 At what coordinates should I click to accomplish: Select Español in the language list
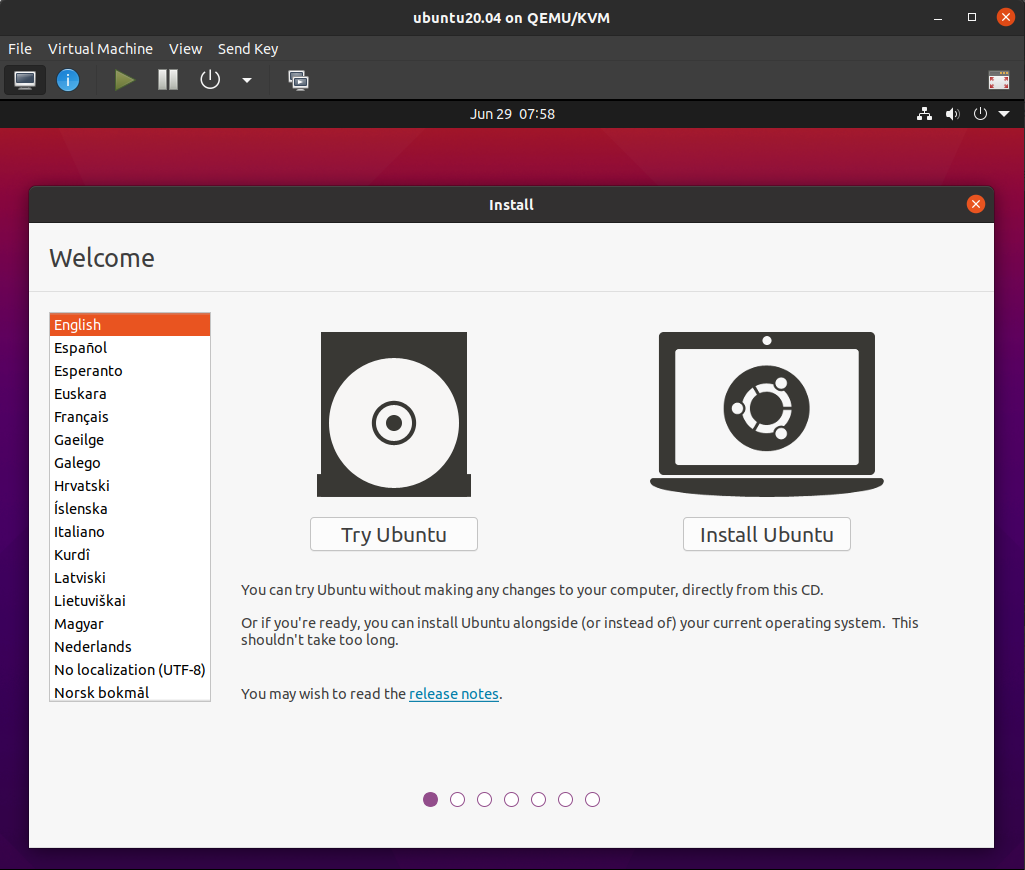click(129, 348)
